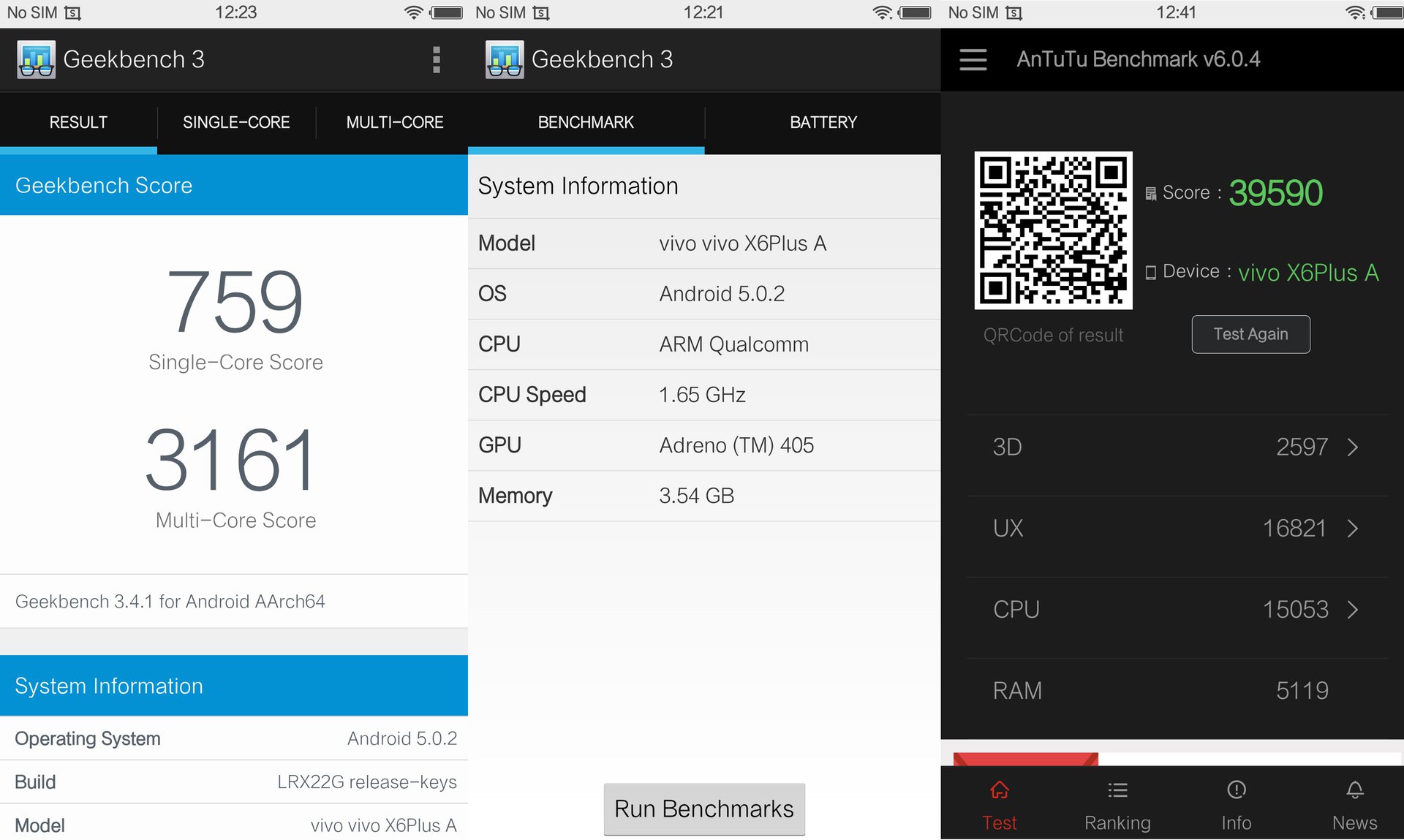The height and width of the screenshot is (840, 1404).
Task: Tap the multi-core score 3161
Action: tap(231, 460)
